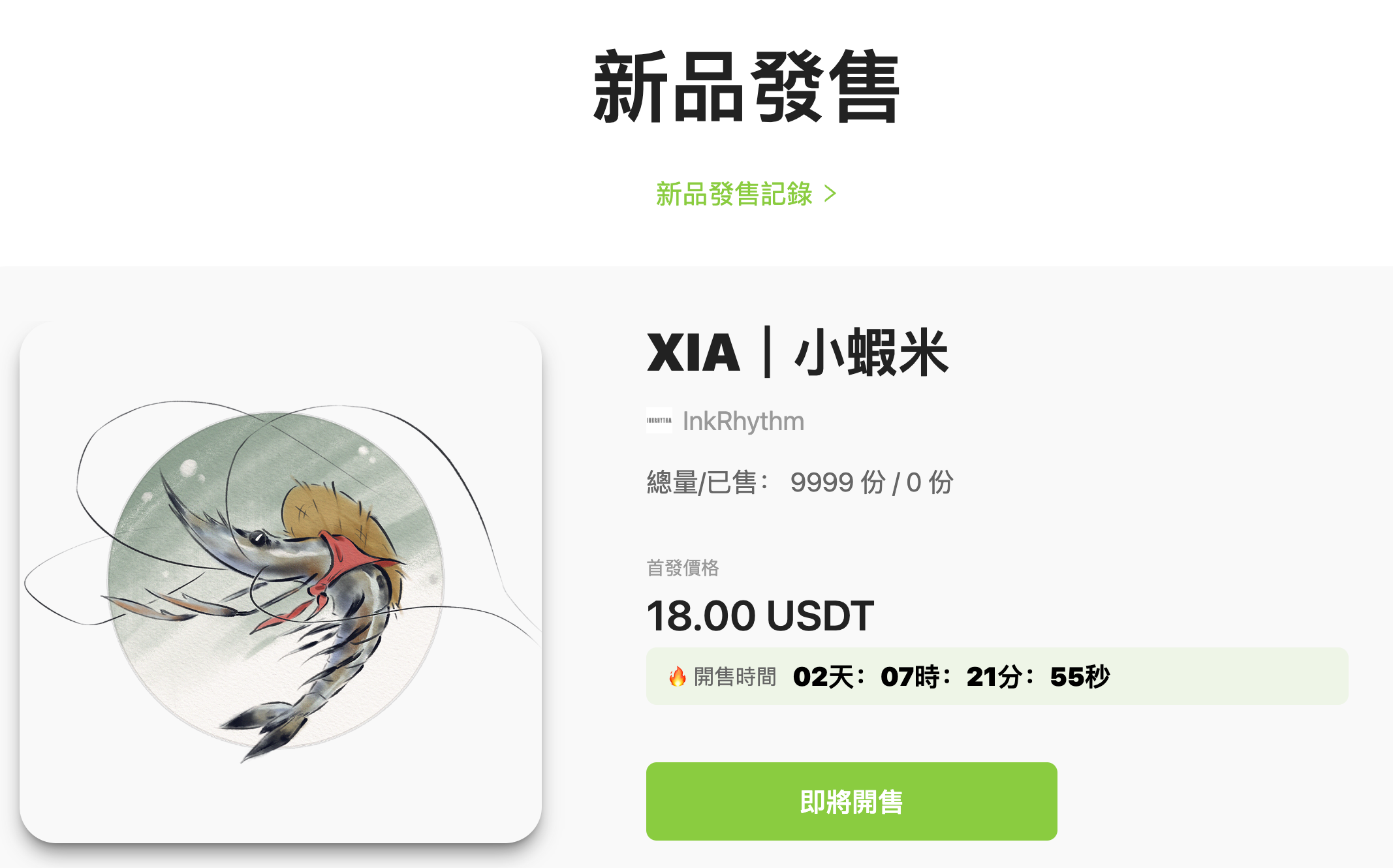Click the product title XIA | 小蝦米

[798, 352]
